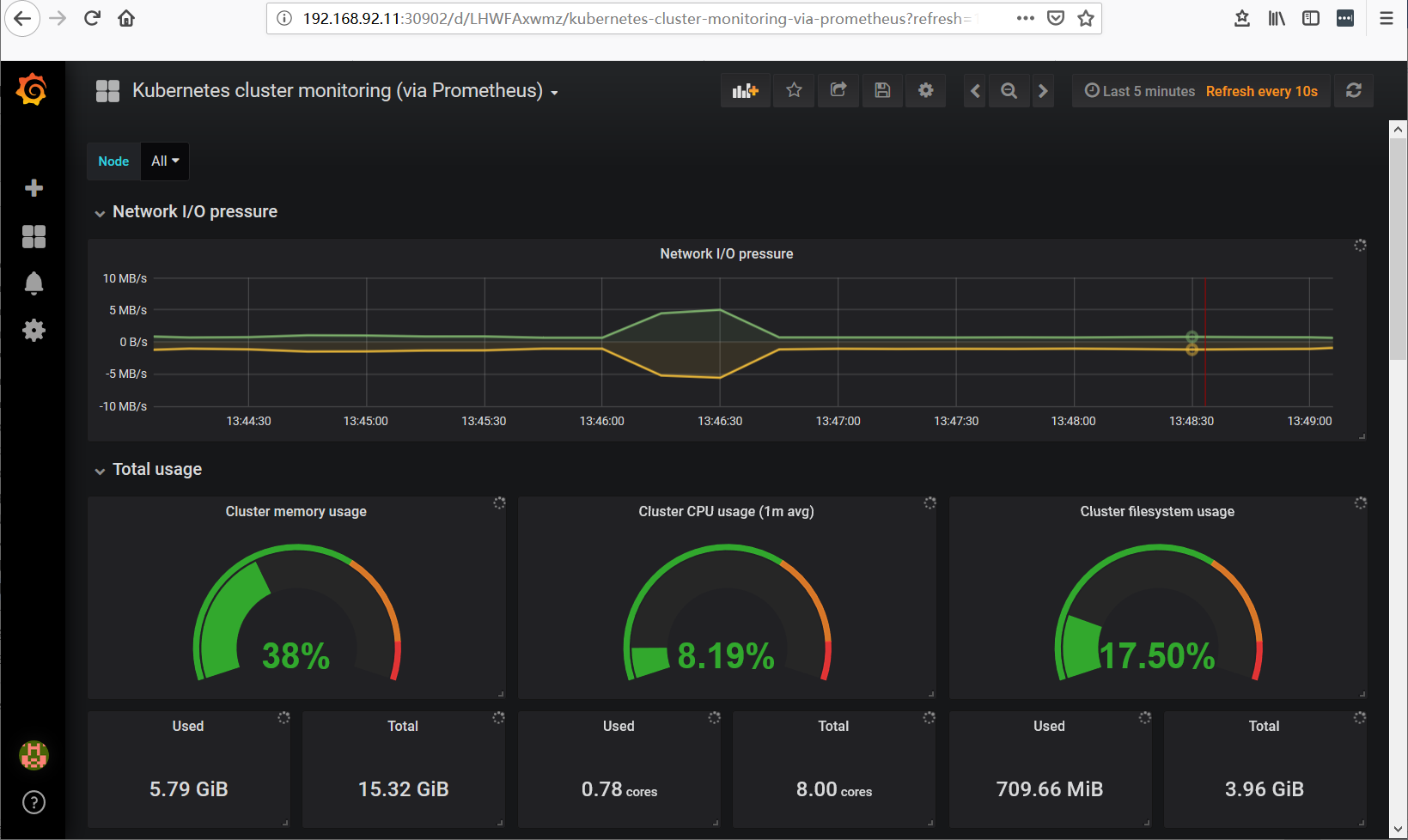Shift time range backward with left chevron
This screenshot has height=840, width=1408.
[975, 90]
